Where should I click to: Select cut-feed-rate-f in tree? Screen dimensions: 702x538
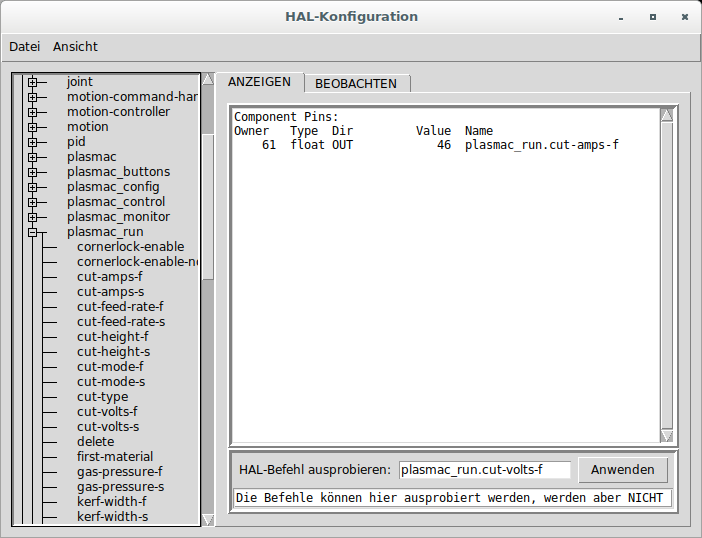(x=120, y=307)
